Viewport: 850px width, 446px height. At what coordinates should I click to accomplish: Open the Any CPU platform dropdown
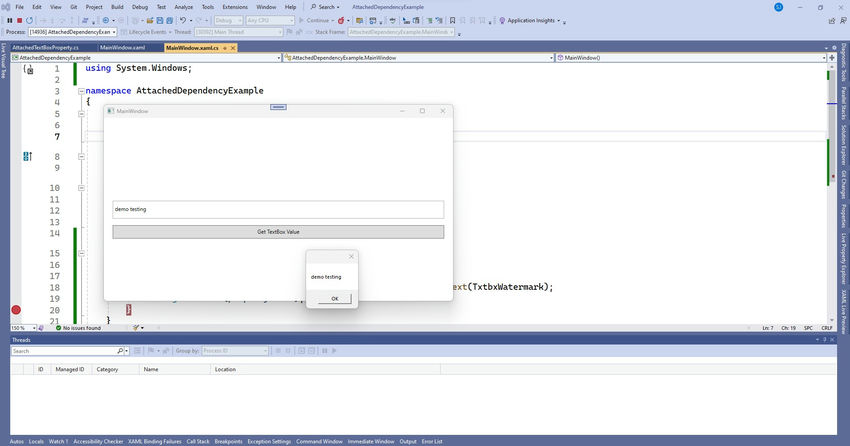click(x=270, y=21)
